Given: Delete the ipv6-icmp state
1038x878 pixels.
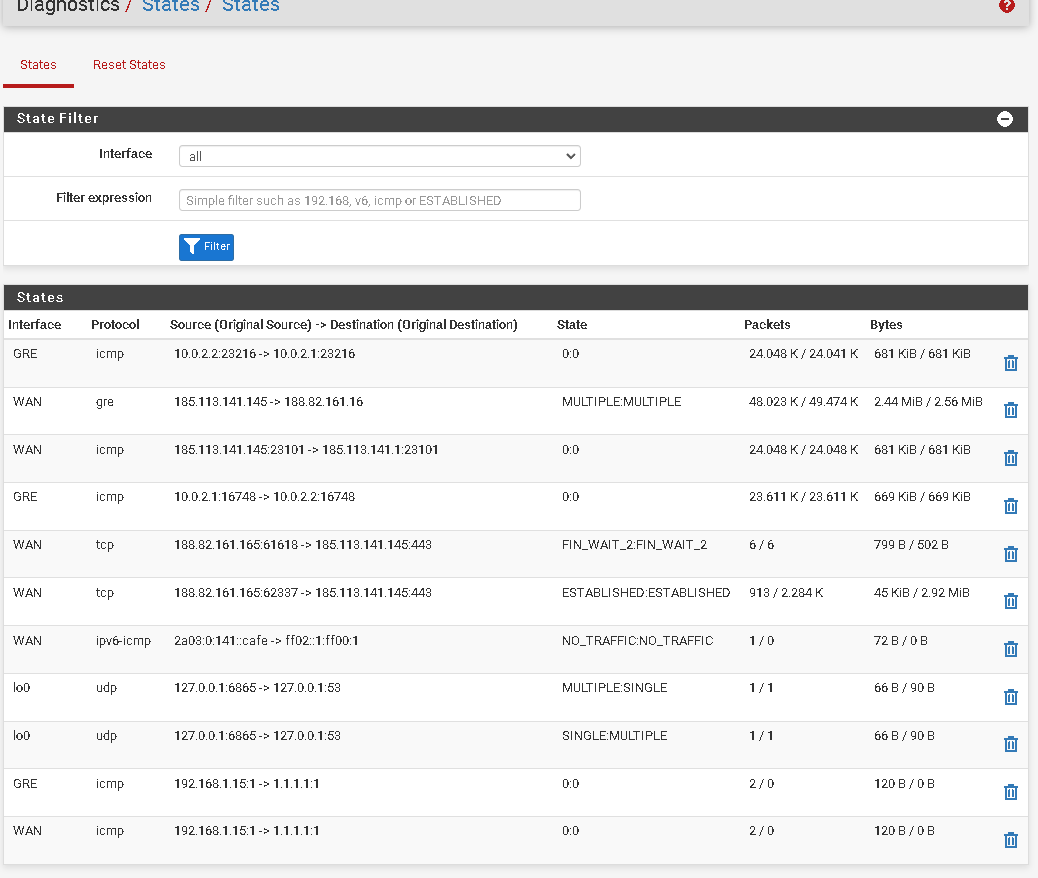Looking at the screenshot, I should pyautogui.click(x=1010, y=650).
